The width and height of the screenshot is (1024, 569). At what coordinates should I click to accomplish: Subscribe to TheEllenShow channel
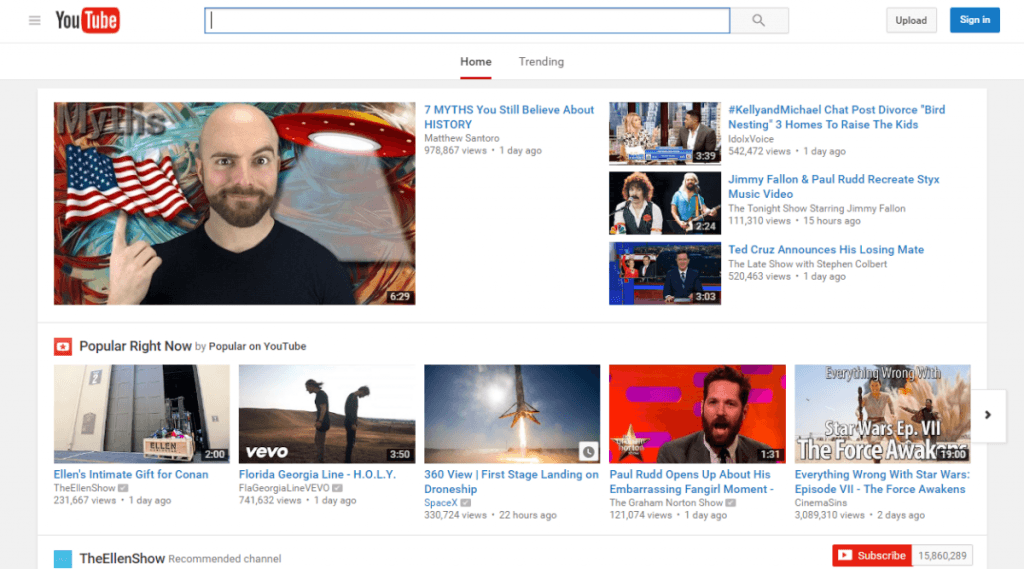click(x=871, y=556)
